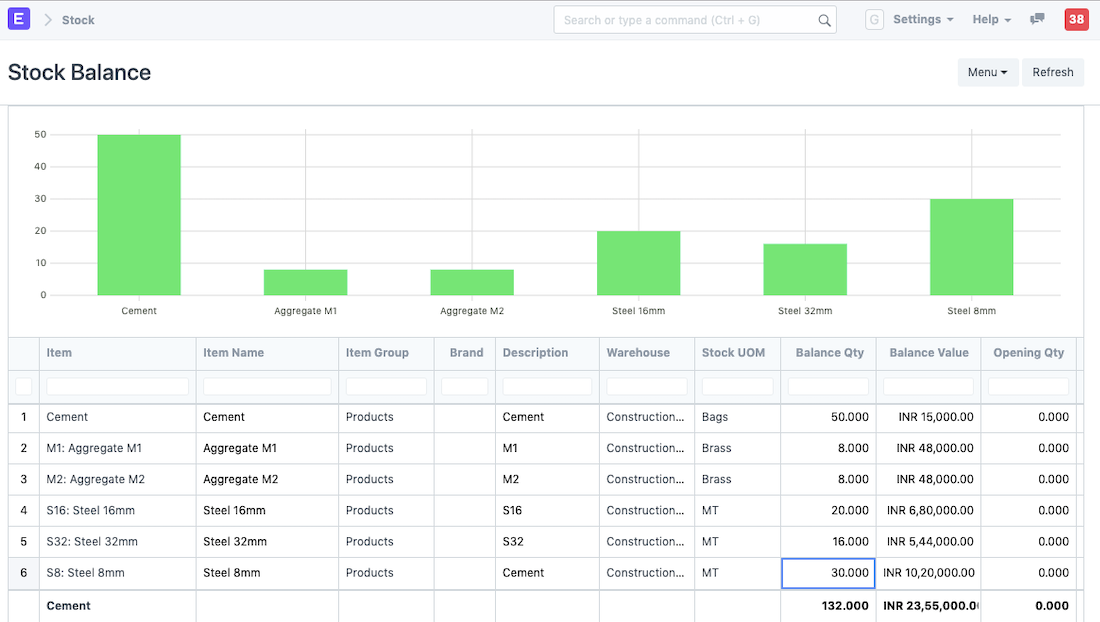
Task: Click the breadcrumb chevron arrow icon
Action: [x=47, y=20]
